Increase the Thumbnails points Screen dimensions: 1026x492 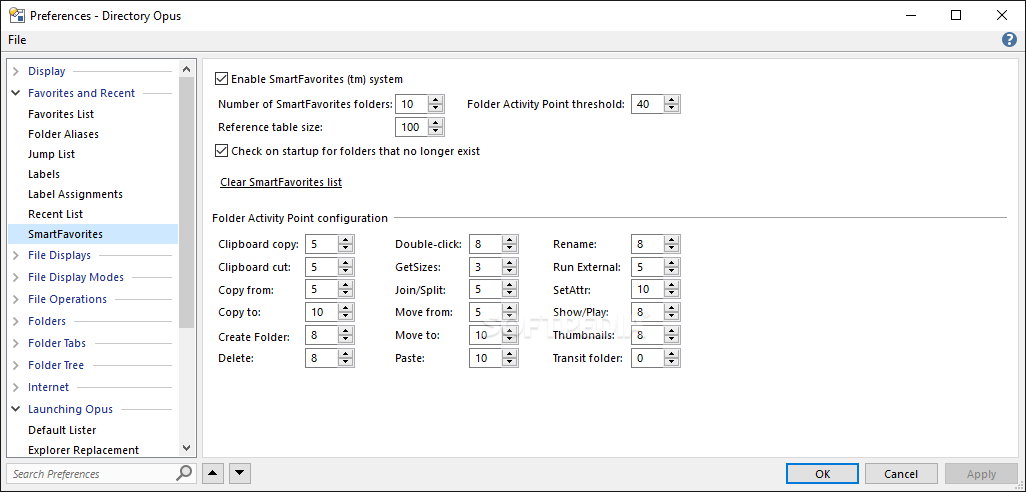click(x=672, y=332)
